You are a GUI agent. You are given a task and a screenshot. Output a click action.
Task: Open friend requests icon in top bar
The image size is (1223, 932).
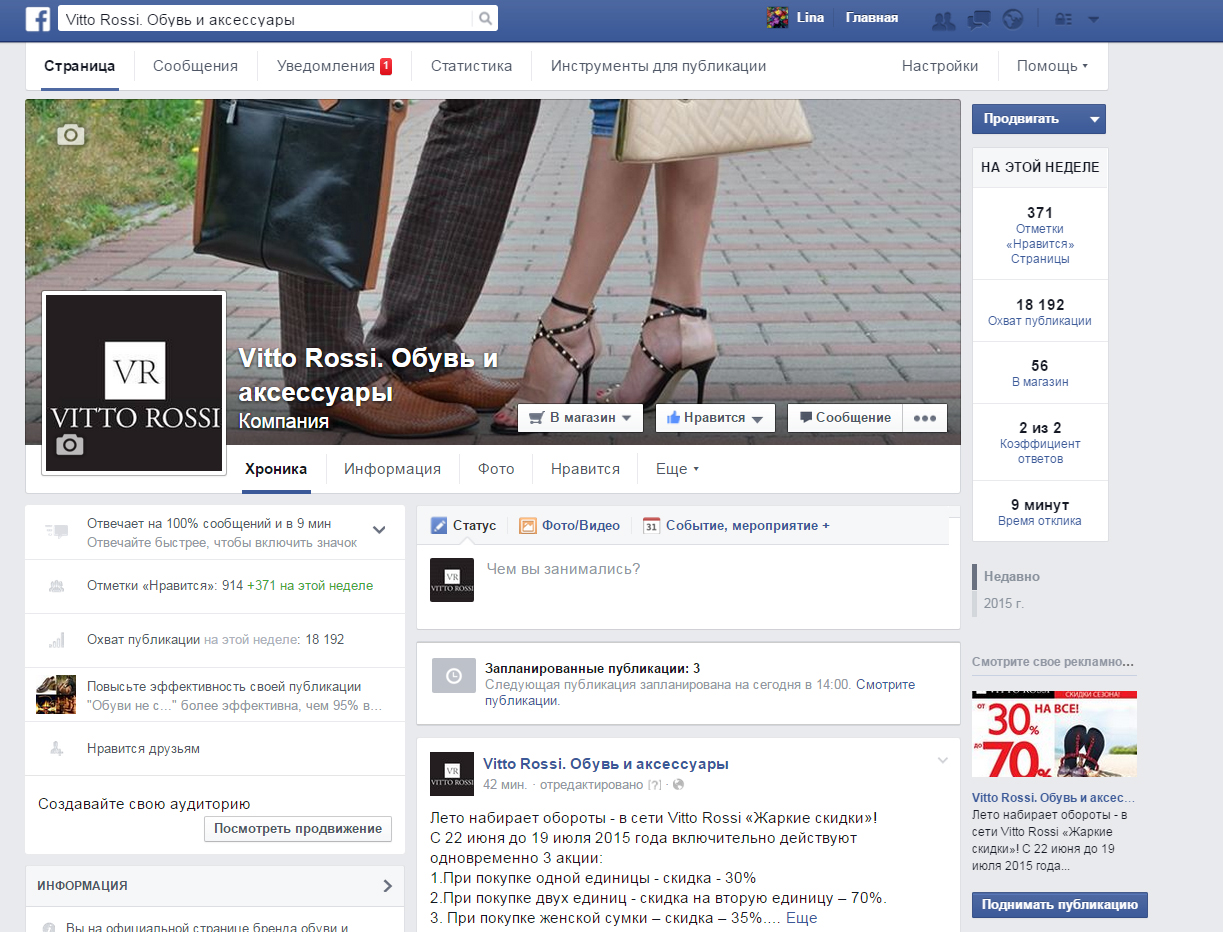point(942,18)
